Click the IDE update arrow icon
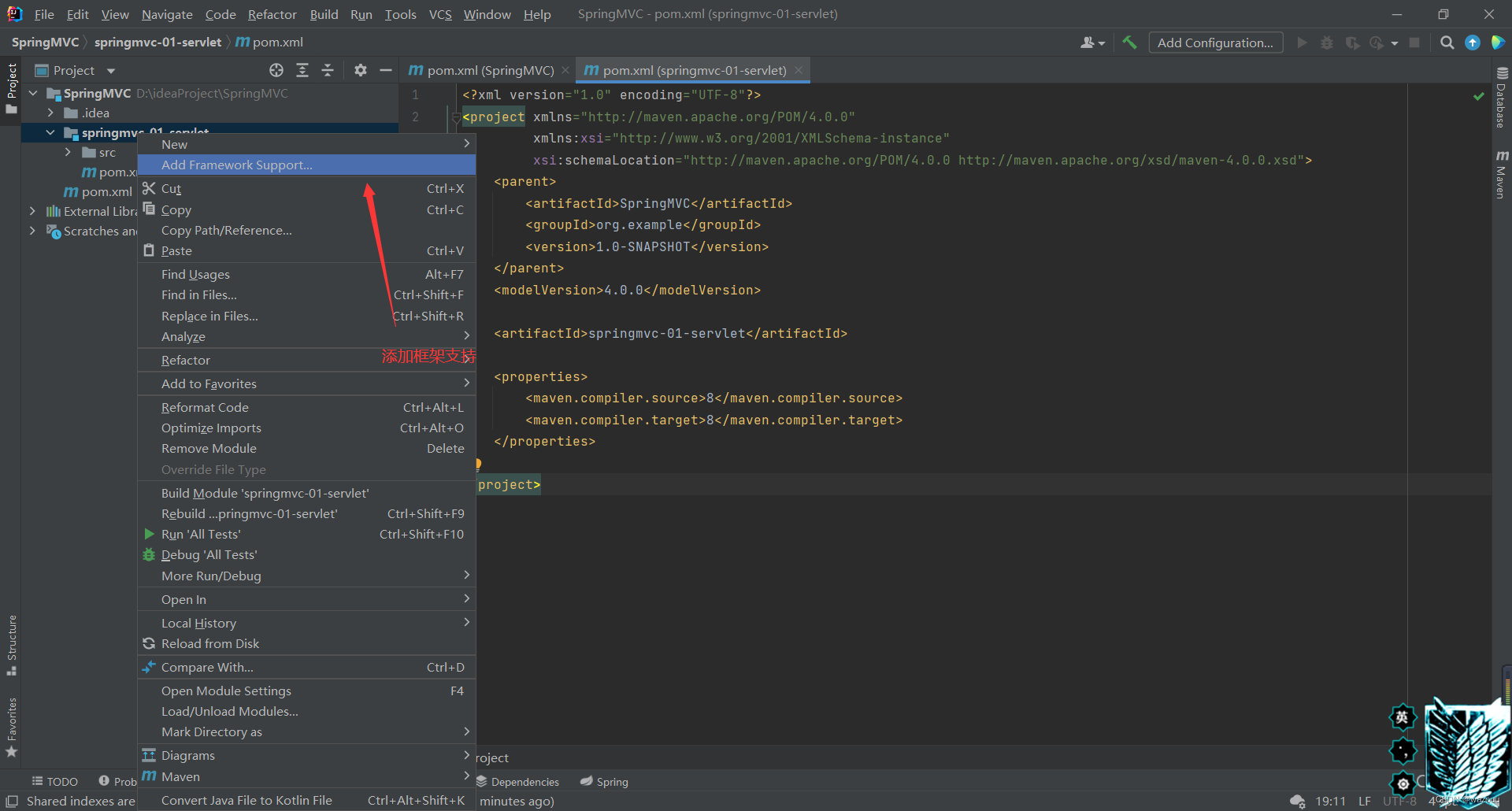 coord(1473,43)
